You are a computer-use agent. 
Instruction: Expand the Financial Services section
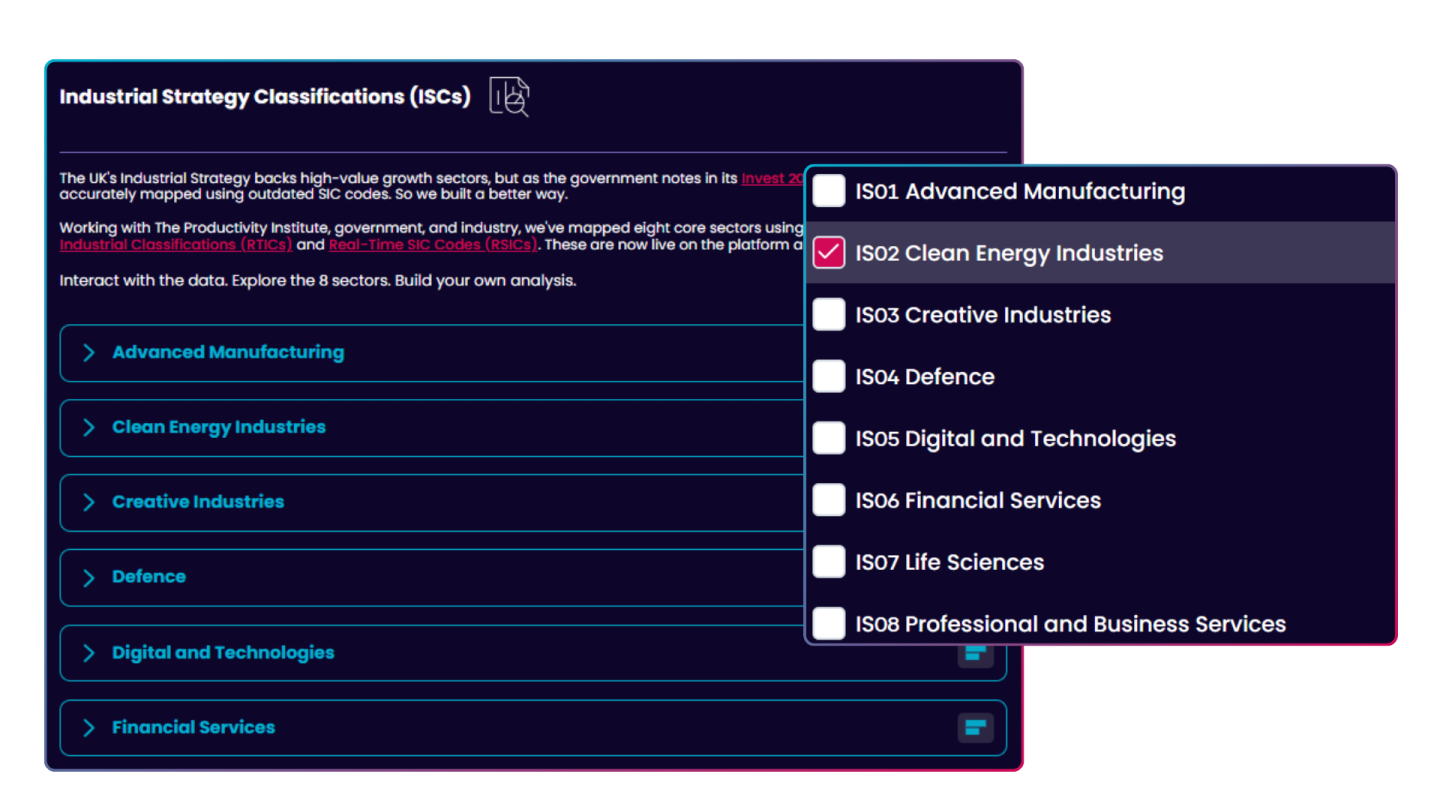point(193,727)
